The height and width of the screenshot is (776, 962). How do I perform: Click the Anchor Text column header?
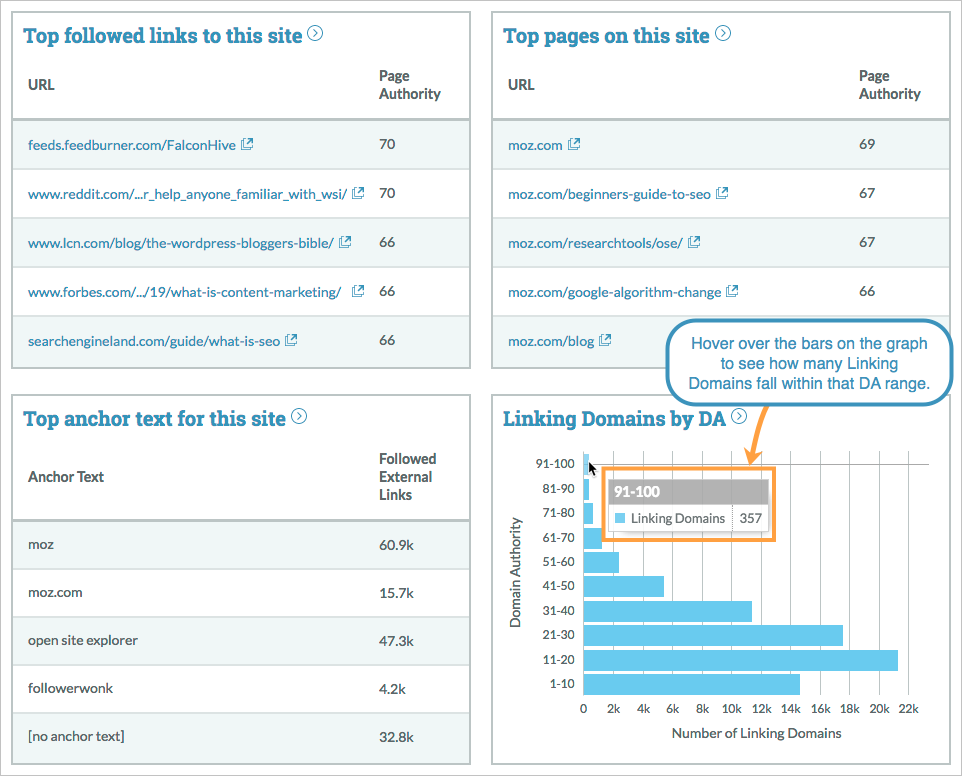pos(66,477)
